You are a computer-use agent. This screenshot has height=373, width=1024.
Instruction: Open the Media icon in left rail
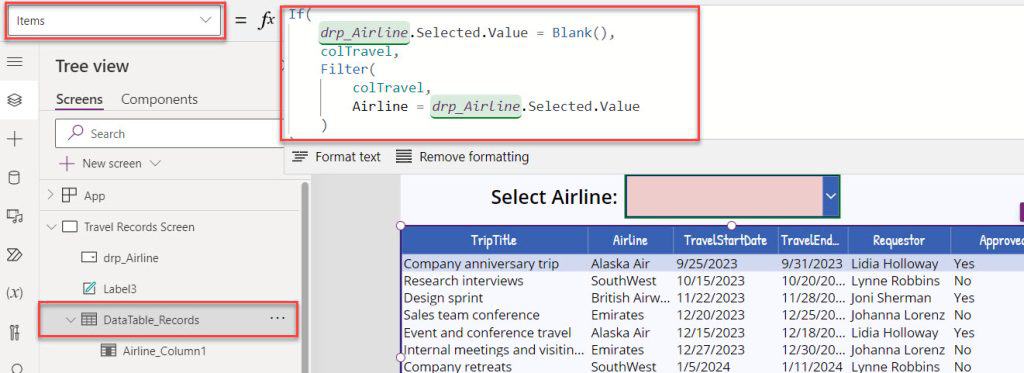tap(14, 216)
